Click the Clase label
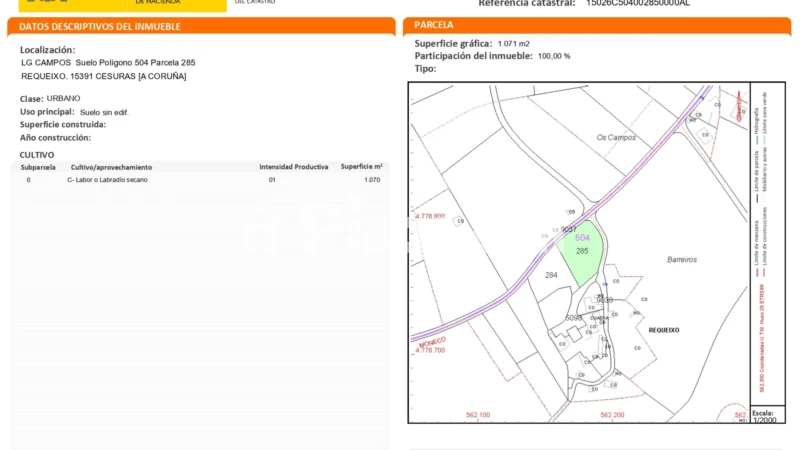 coord(32,98)
